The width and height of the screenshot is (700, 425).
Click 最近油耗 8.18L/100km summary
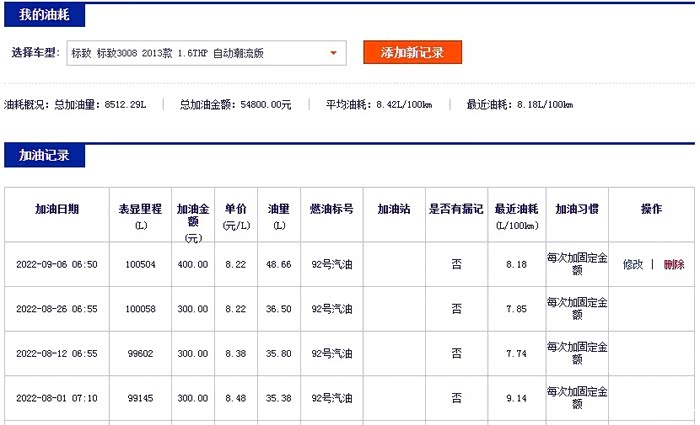click(x=520, y=105)
